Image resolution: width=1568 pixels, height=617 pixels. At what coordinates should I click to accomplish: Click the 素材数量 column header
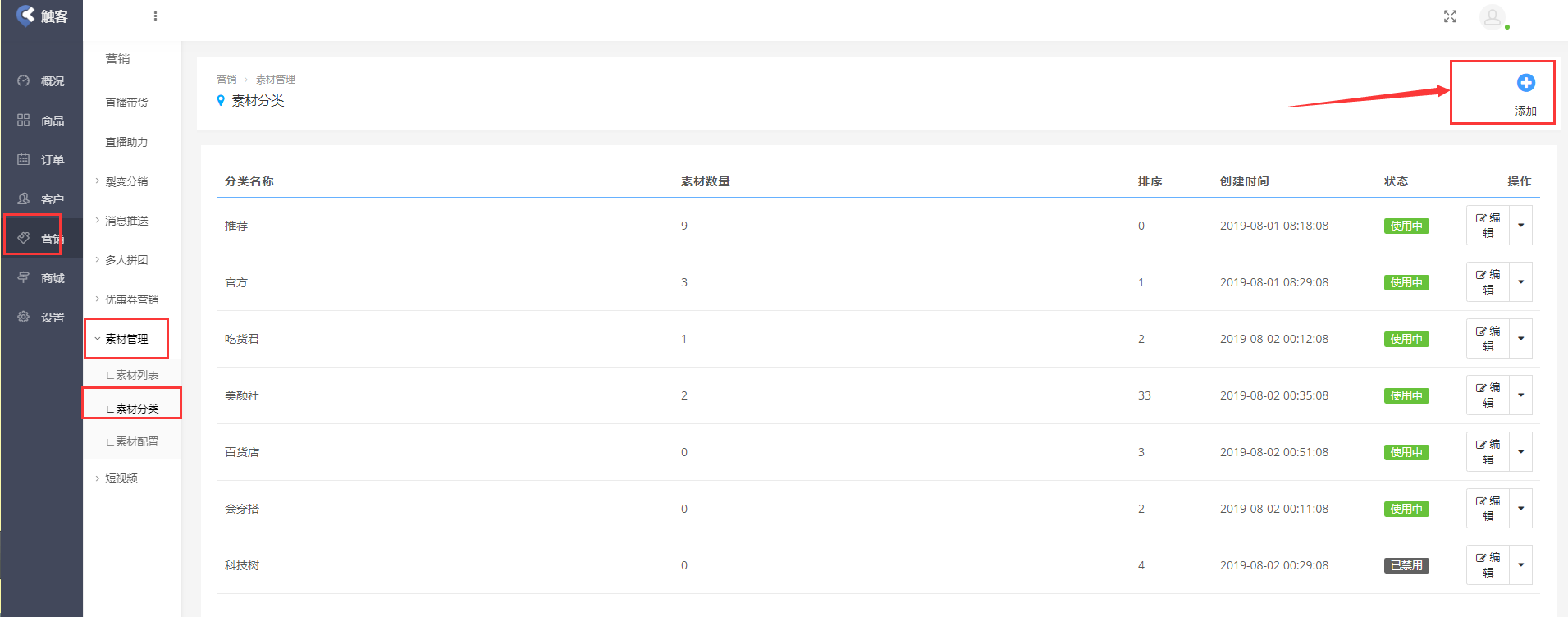tap(706, 181)
